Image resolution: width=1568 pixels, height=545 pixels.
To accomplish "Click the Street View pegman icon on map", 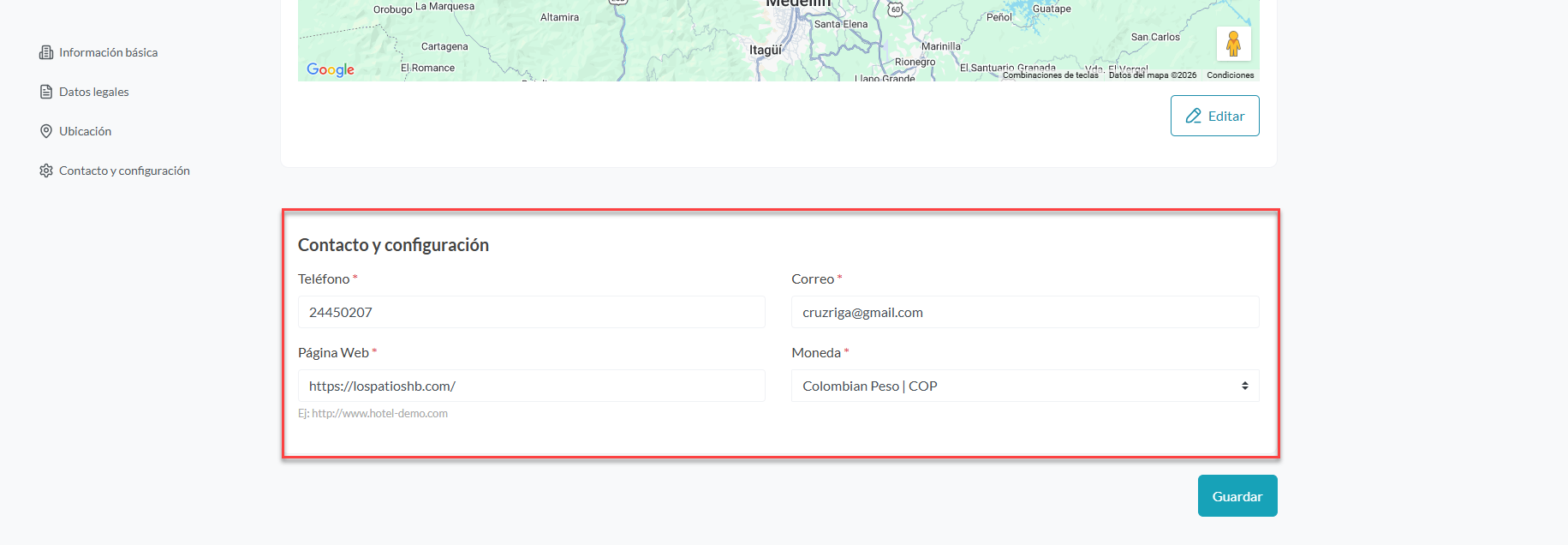I will point(1233,44).
